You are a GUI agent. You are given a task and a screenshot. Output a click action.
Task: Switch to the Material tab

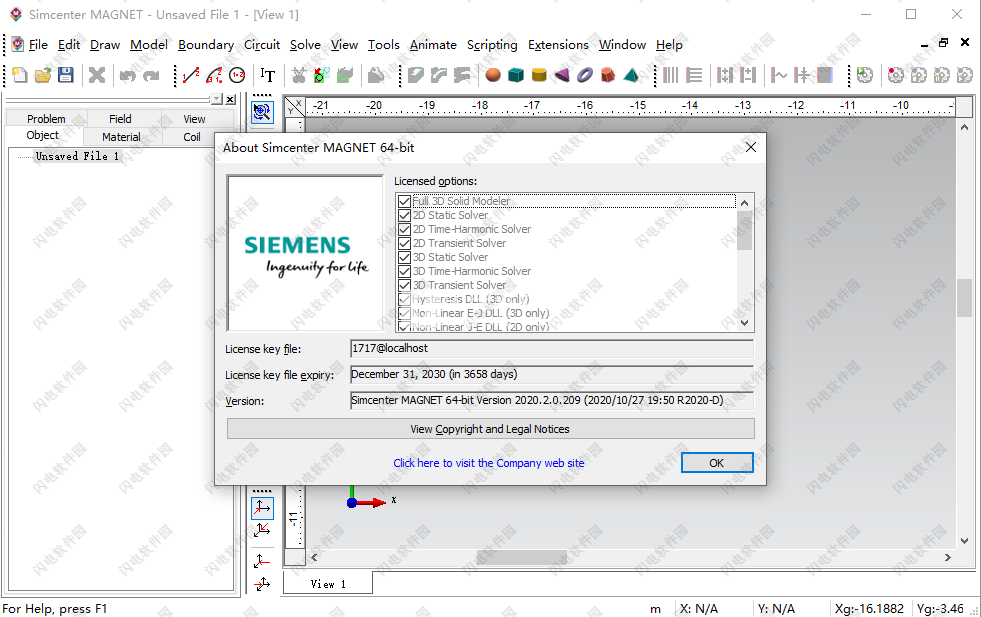(121, 136)
